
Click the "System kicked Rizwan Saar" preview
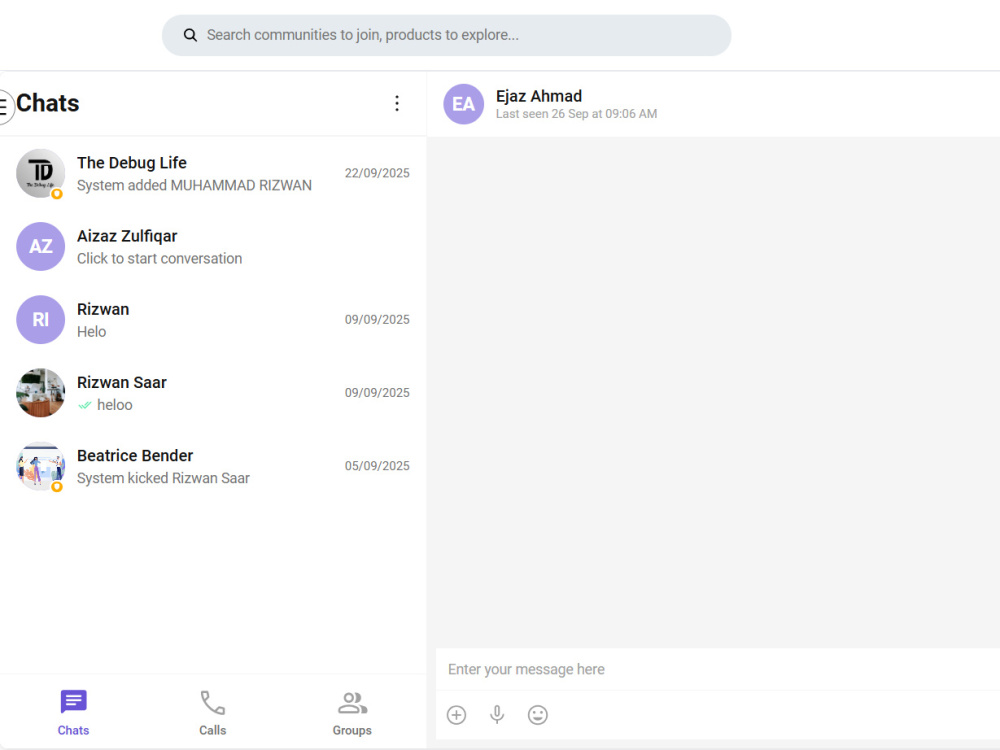pyautogui.click(x=163, y=478)
